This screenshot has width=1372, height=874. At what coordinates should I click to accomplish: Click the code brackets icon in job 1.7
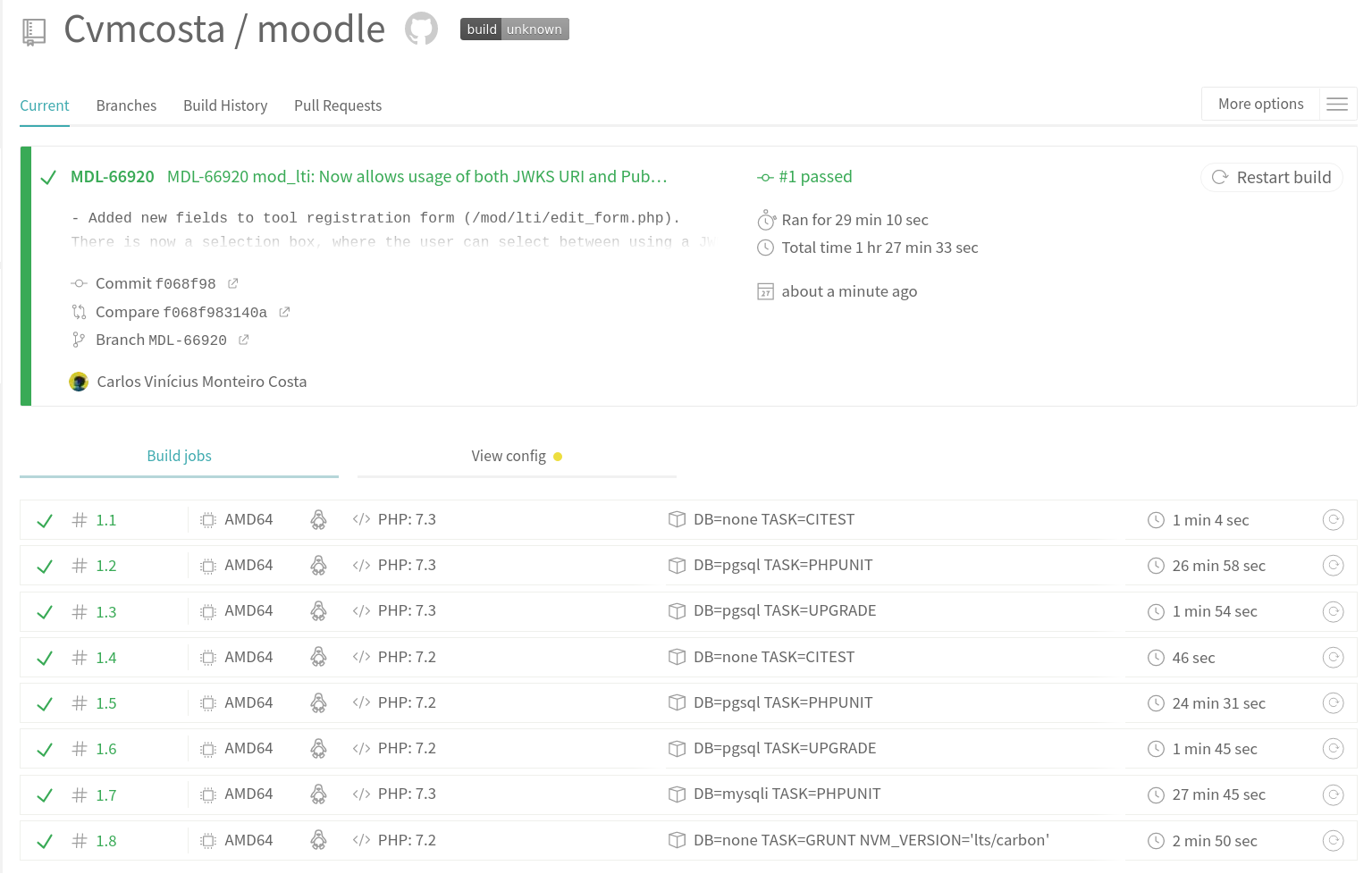tap(361, 794)
